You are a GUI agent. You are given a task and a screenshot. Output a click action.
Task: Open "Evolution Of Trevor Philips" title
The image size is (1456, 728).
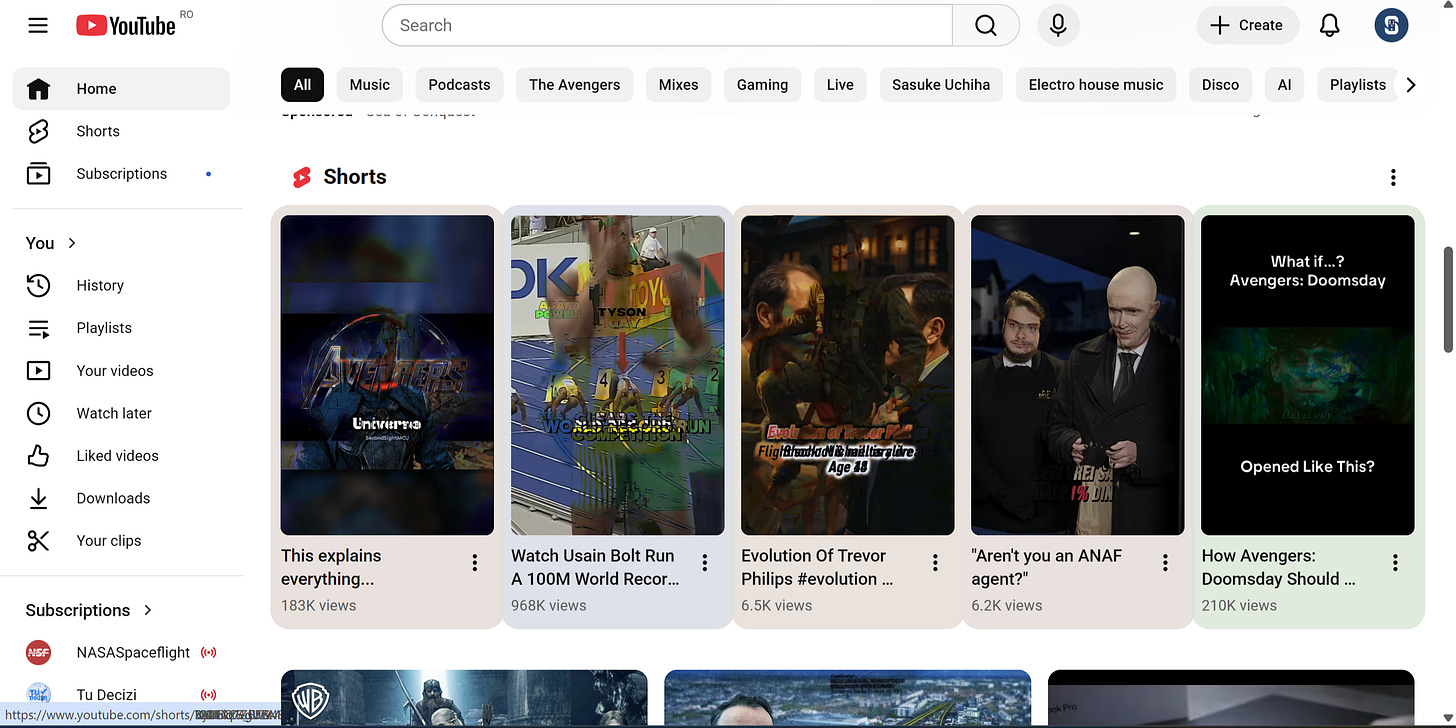pos(817,567)
